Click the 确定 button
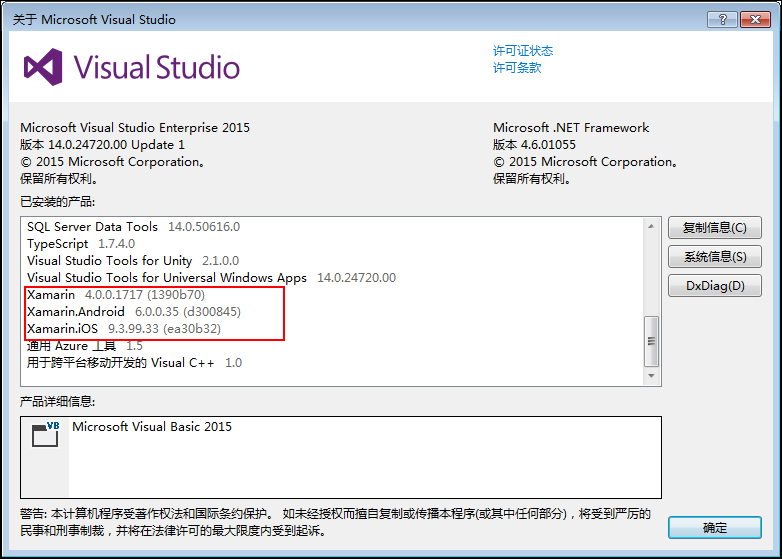Screen dimensions: 782x559 (715, 528)
